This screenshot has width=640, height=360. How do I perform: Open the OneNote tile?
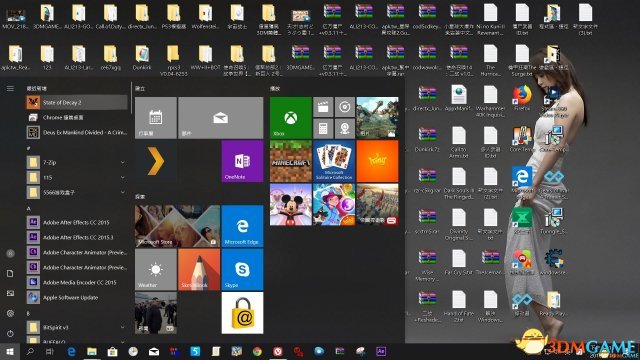point(242,161)
